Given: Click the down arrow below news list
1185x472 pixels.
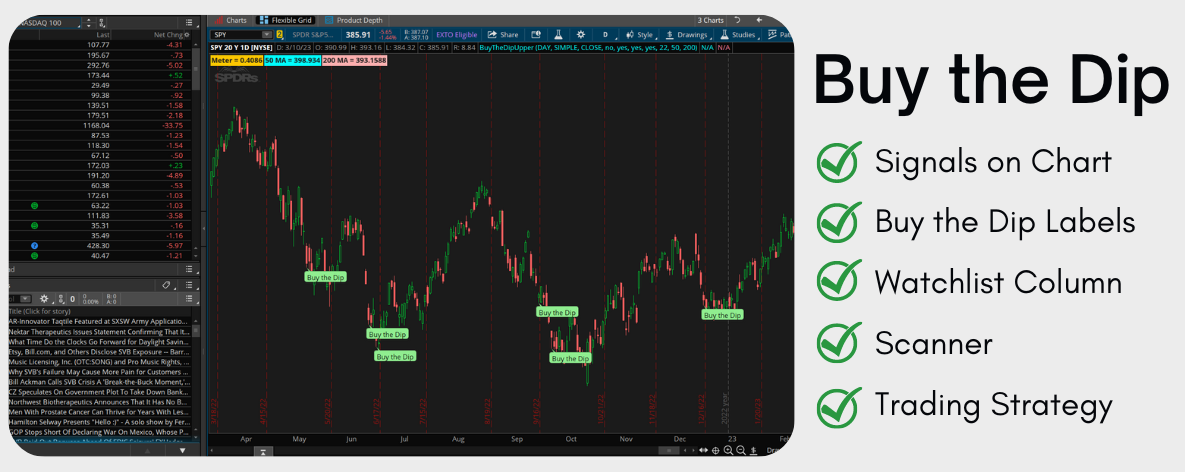Looking at the screenshot, I should [x=182, y=451].
